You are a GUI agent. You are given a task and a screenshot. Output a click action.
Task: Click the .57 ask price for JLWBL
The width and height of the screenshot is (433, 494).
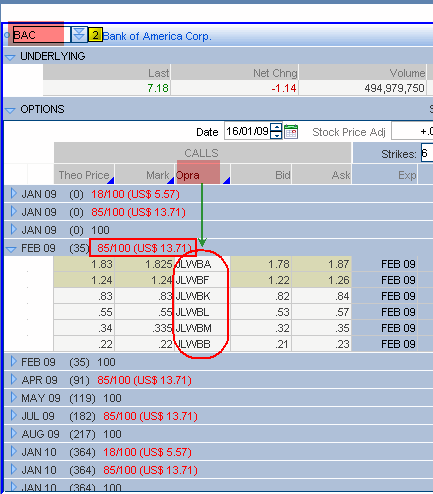pyautogui.click(x=322, y=312)
